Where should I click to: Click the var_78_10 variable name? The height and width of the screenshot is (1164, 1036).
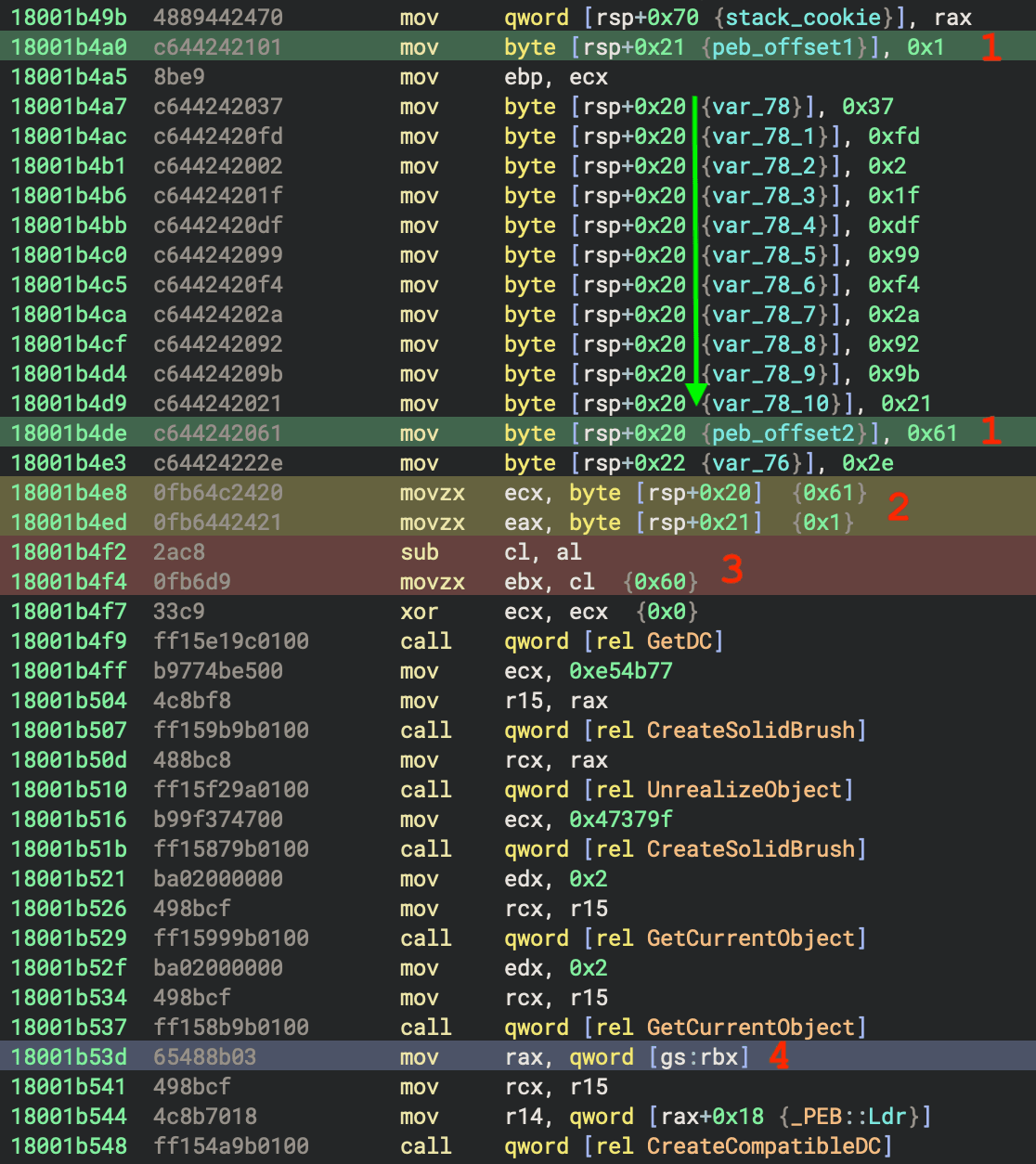click(770, 404)
